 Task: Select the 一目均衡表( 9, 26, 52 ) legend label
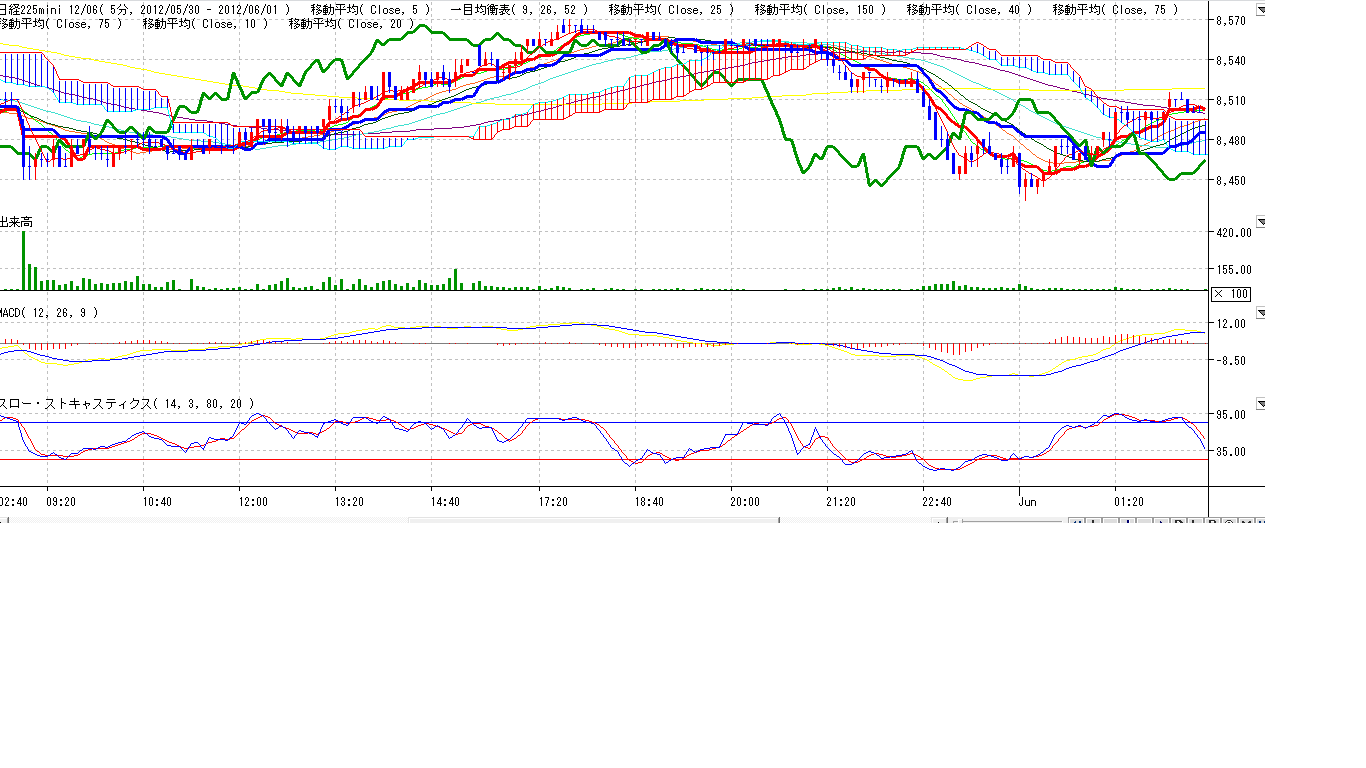click(518, 10)
